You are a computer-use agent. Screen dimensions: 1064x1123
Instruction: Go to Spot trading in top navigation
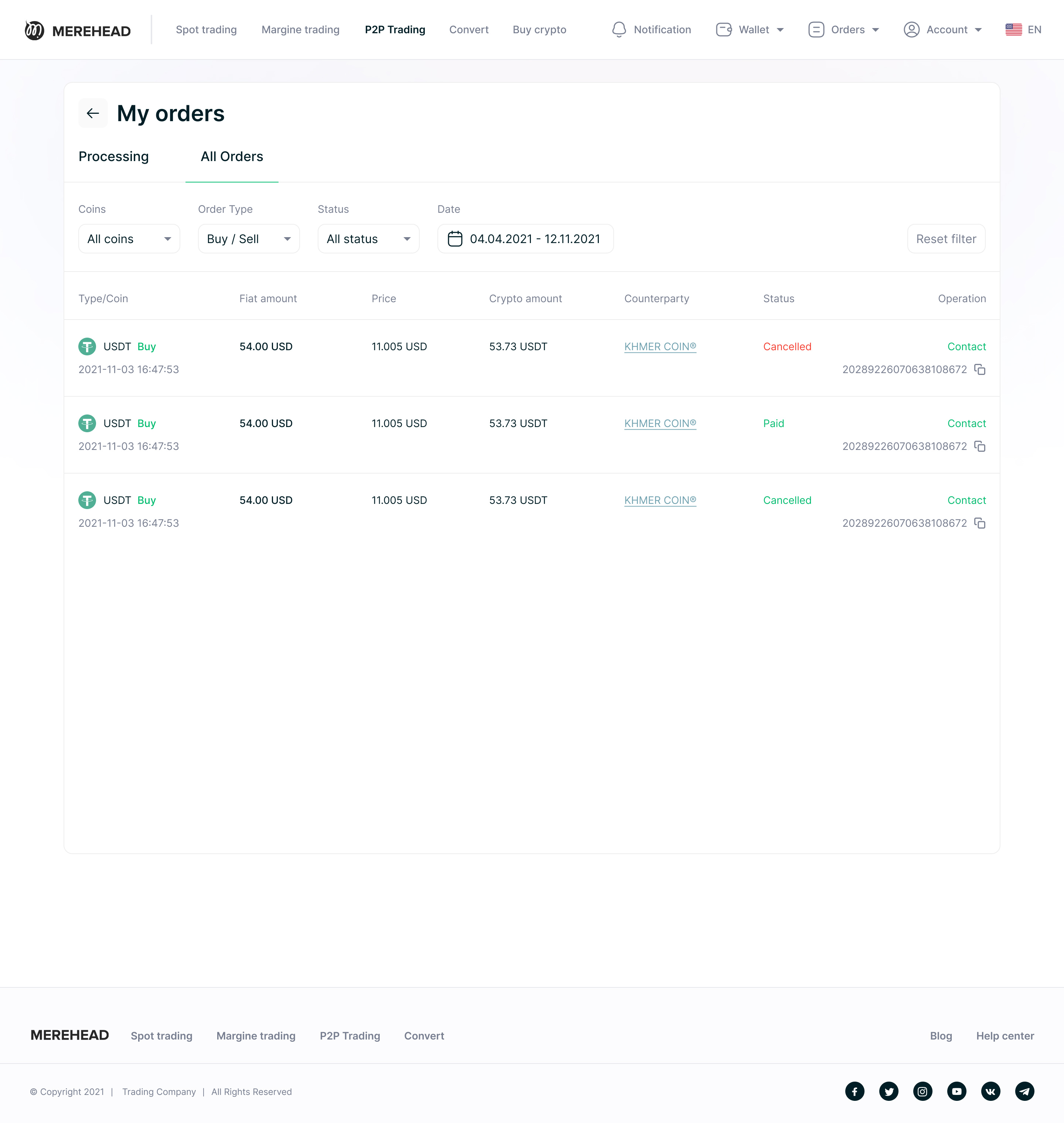pos(206,30)
